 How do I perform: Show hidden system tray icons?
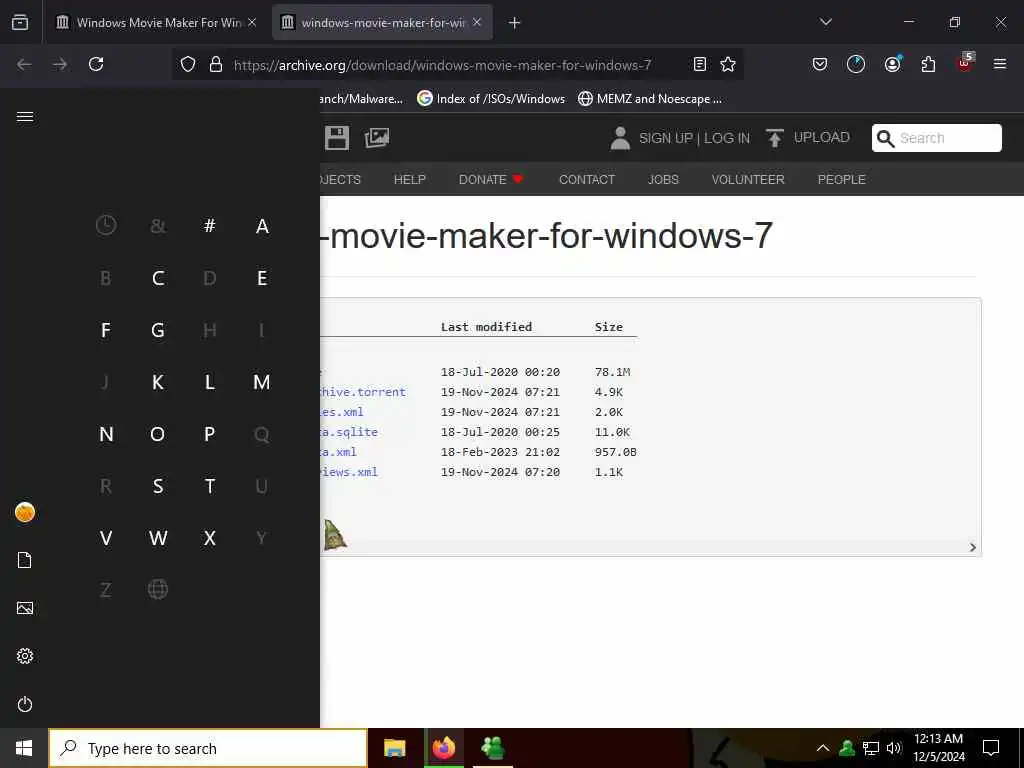823,748
